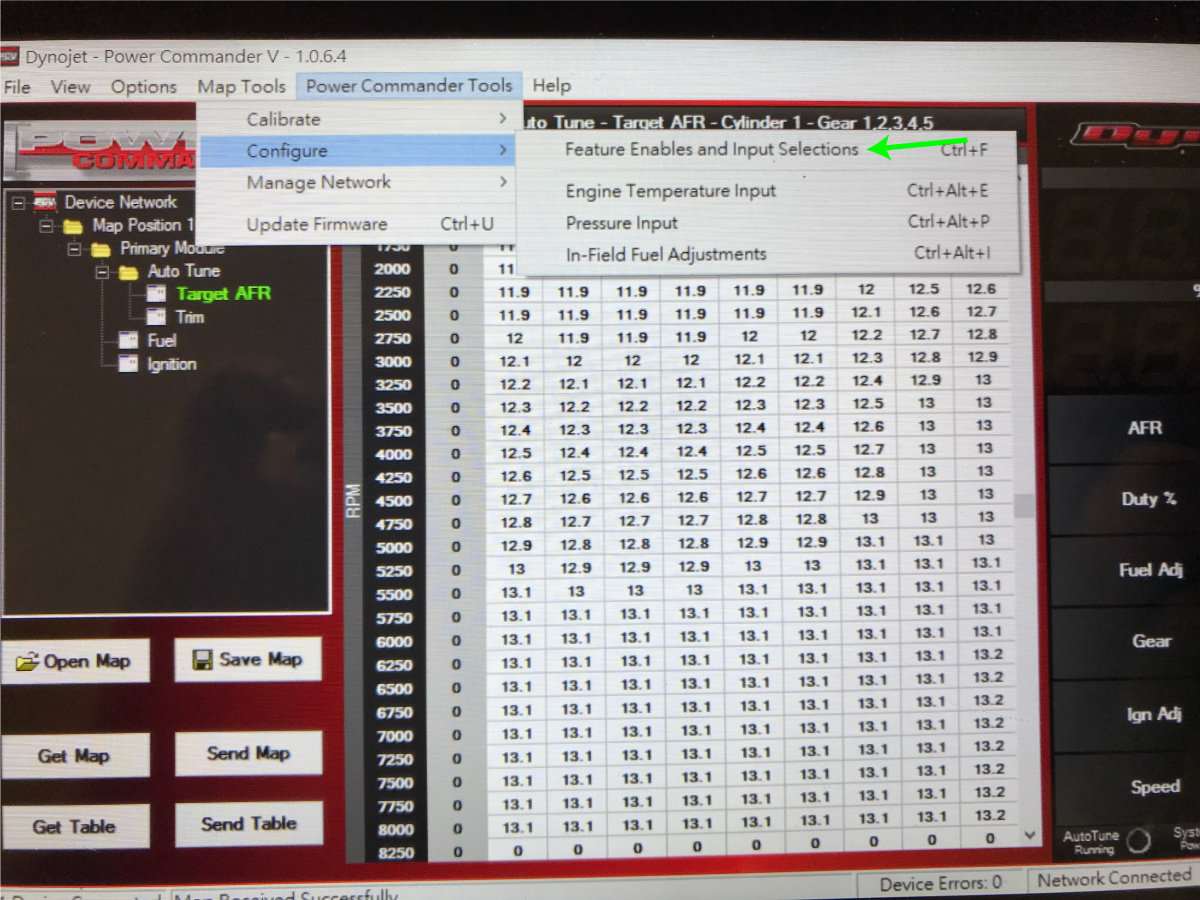Click the Send Map button
1200x900 pixels.
(x=249, y=753)
